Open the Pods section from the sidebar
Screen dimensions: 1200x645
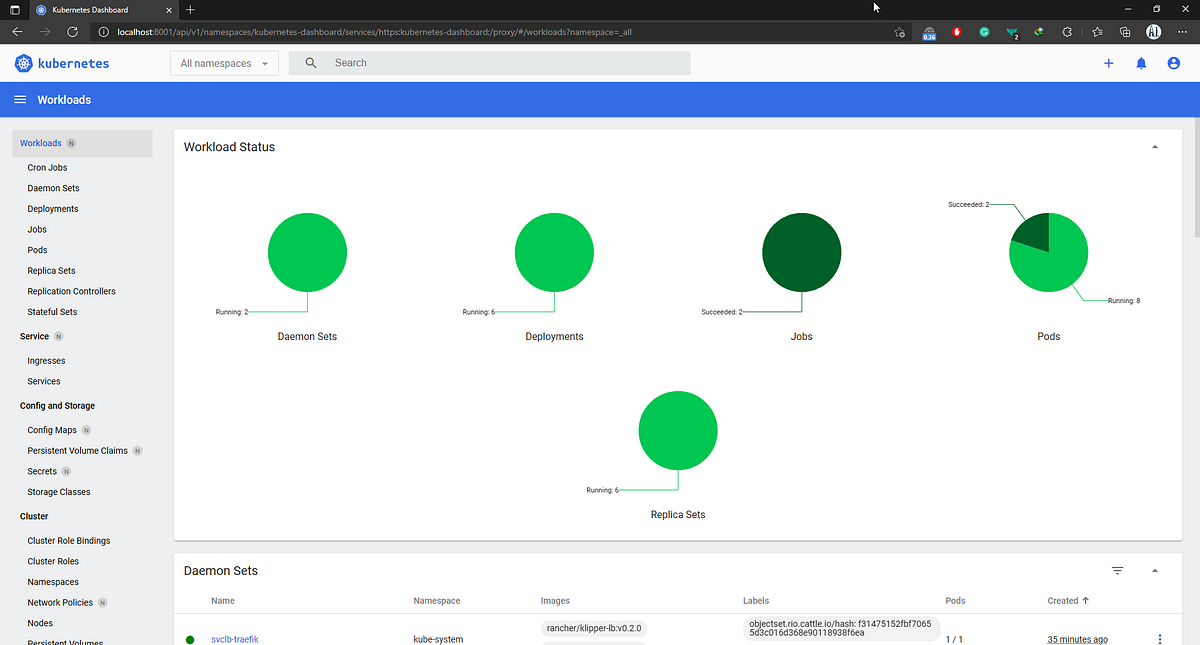[37, 249]
